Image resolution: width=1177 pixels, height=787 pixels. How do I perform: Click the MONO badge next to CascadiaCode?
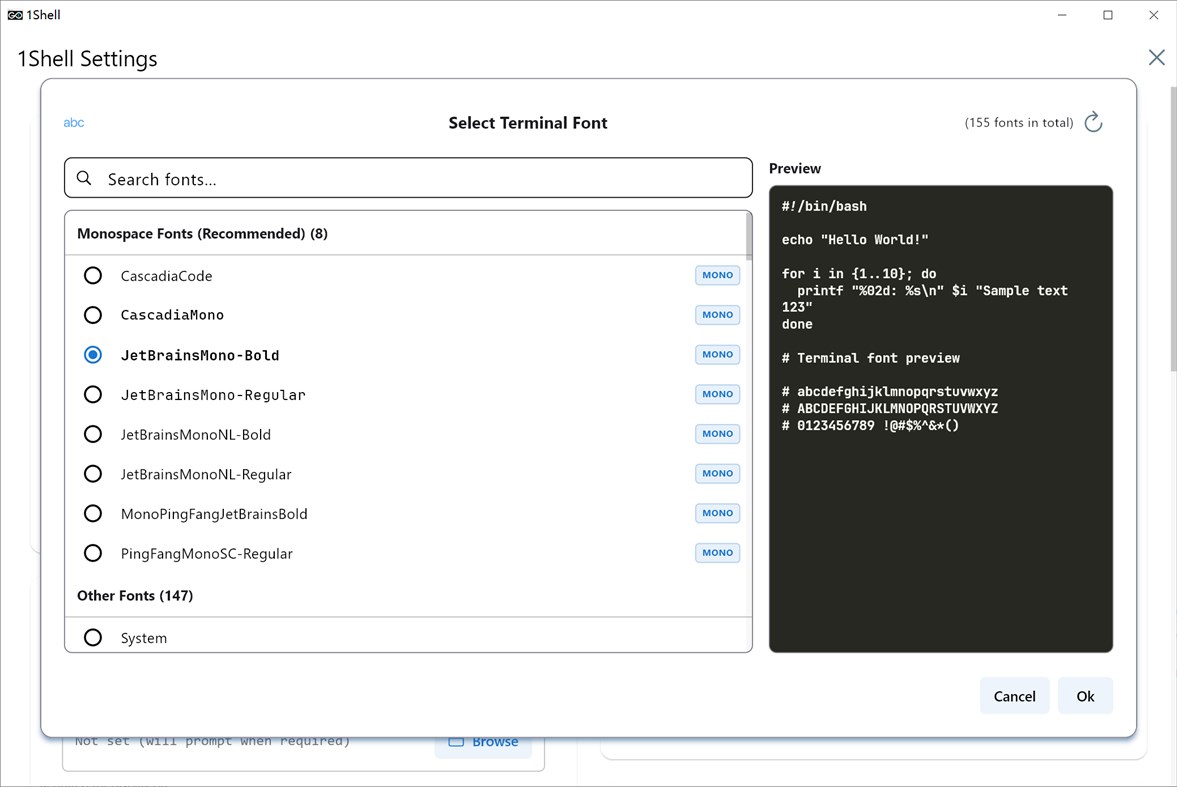[x=718, y=275]
